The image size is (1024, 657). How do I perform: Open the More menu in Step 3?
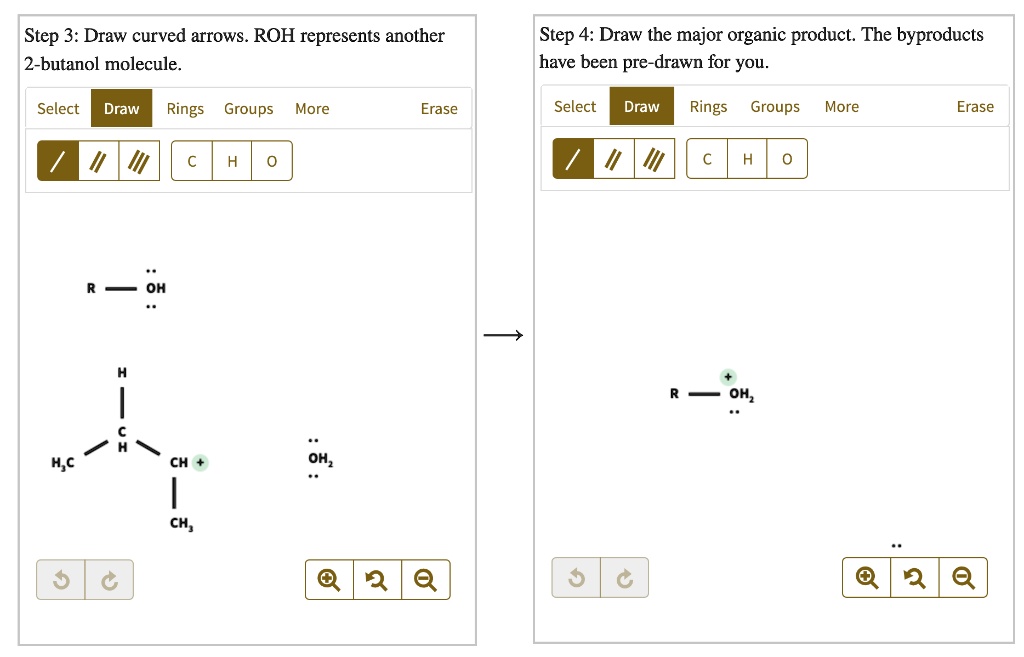pyautogui.click(x=312, y=108)
